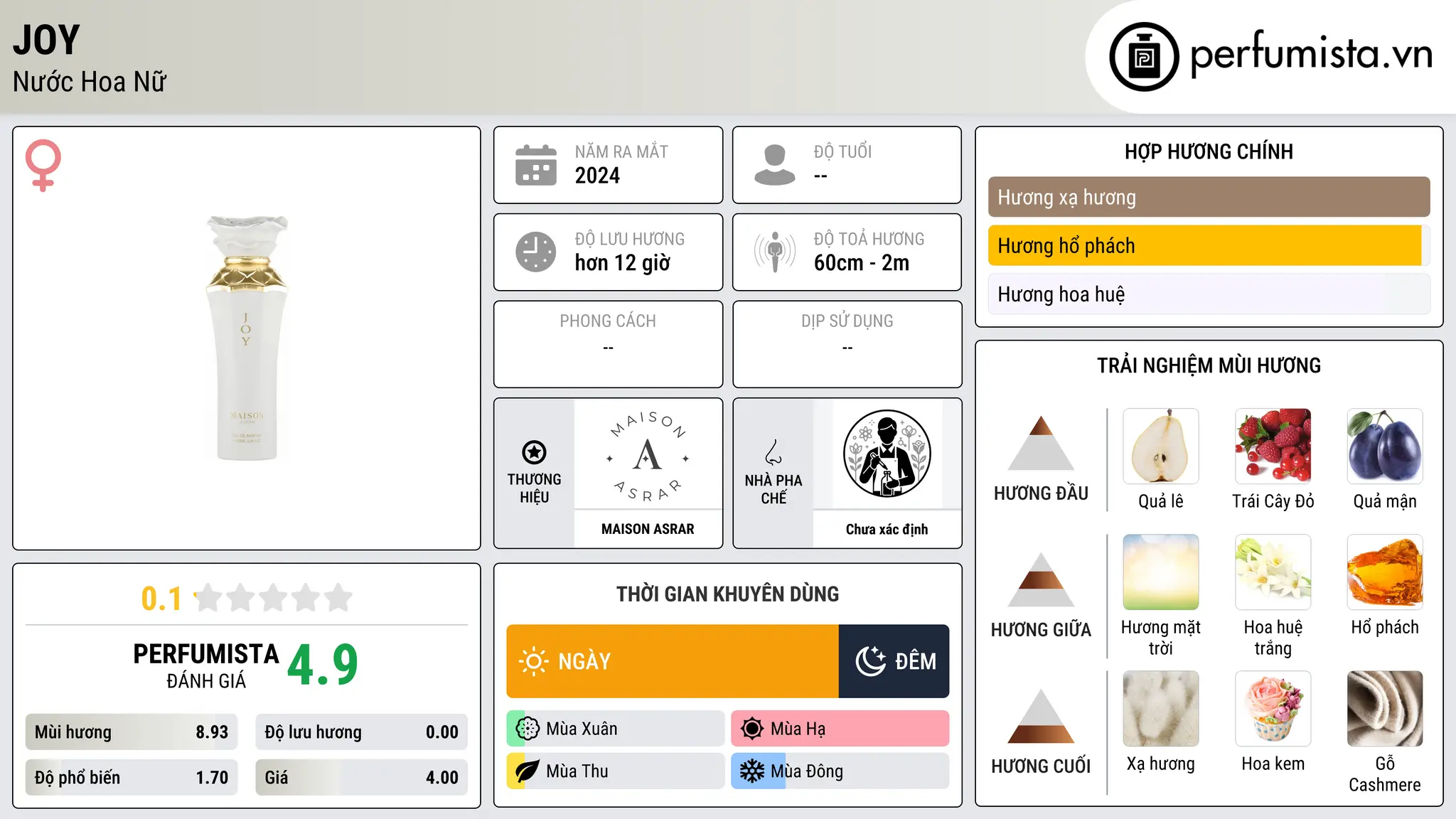1456x819 pixels.
Task: Click the Phong cách info card
Action: [608, 344]
